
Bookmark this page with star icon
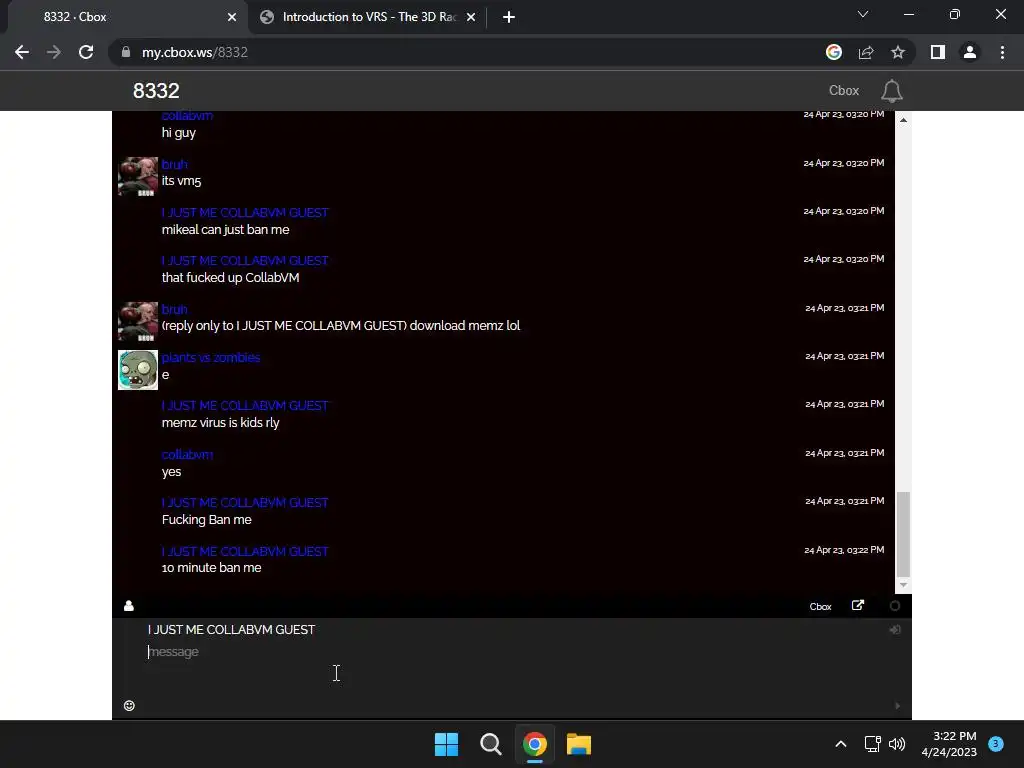pyautogui.click(x=898, y=52)
